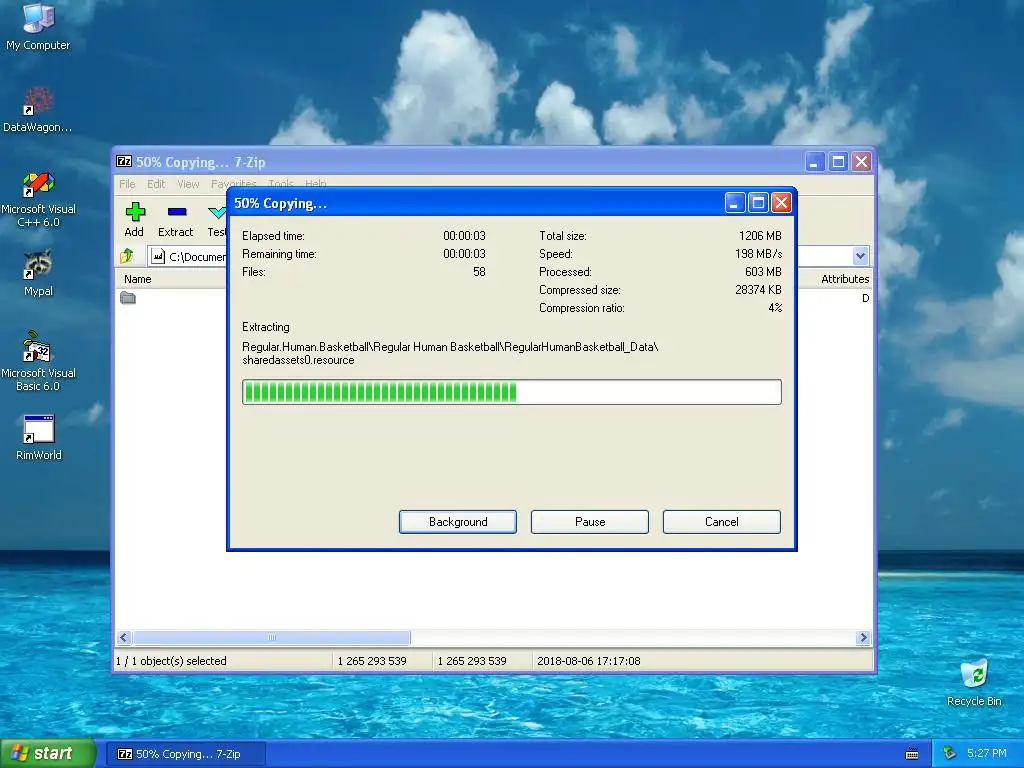Open the Recycle Bin
The height and width of the screenshot is (768, 1024).
(x=974, y=683)
